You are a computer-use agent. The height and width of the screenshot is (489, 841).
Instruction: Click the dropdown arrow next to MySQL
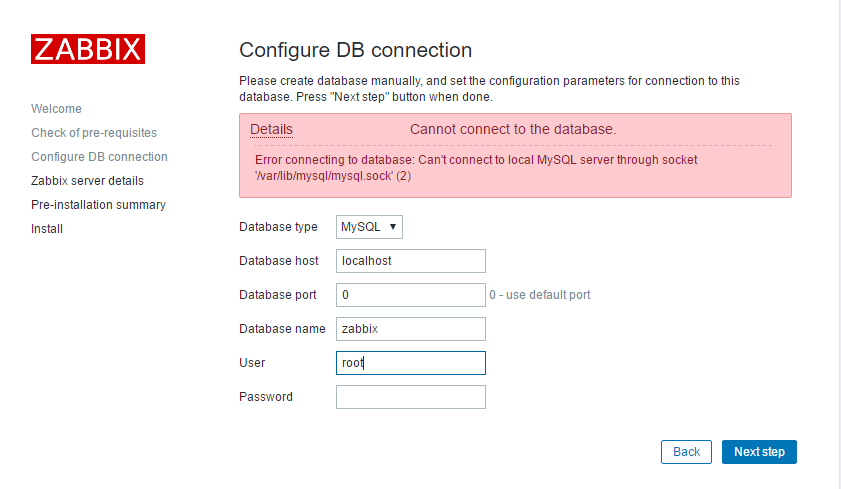click(x=393, y=227)
